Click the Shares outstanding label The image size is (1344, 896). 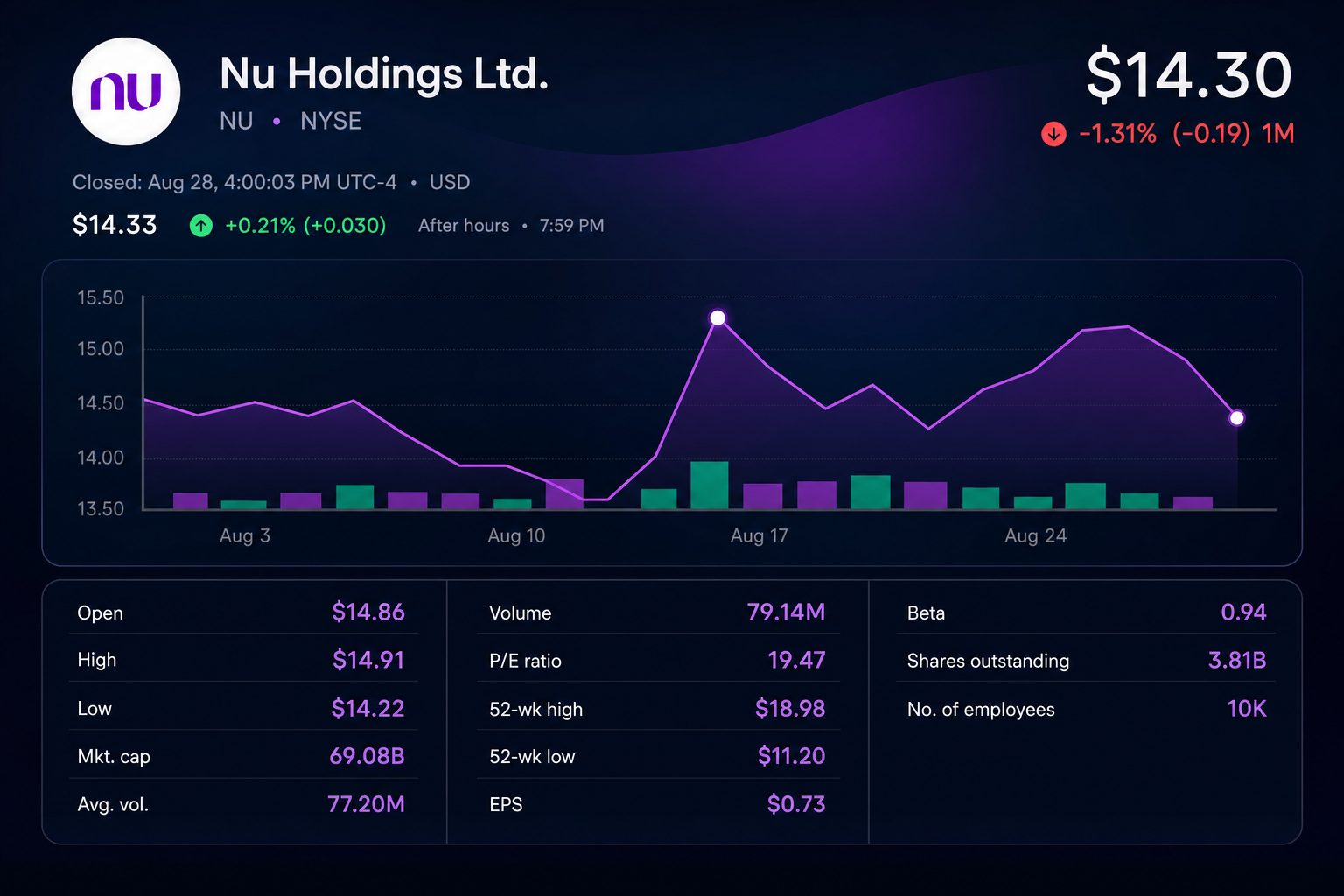pyautogui.click(x=988, y=661)
